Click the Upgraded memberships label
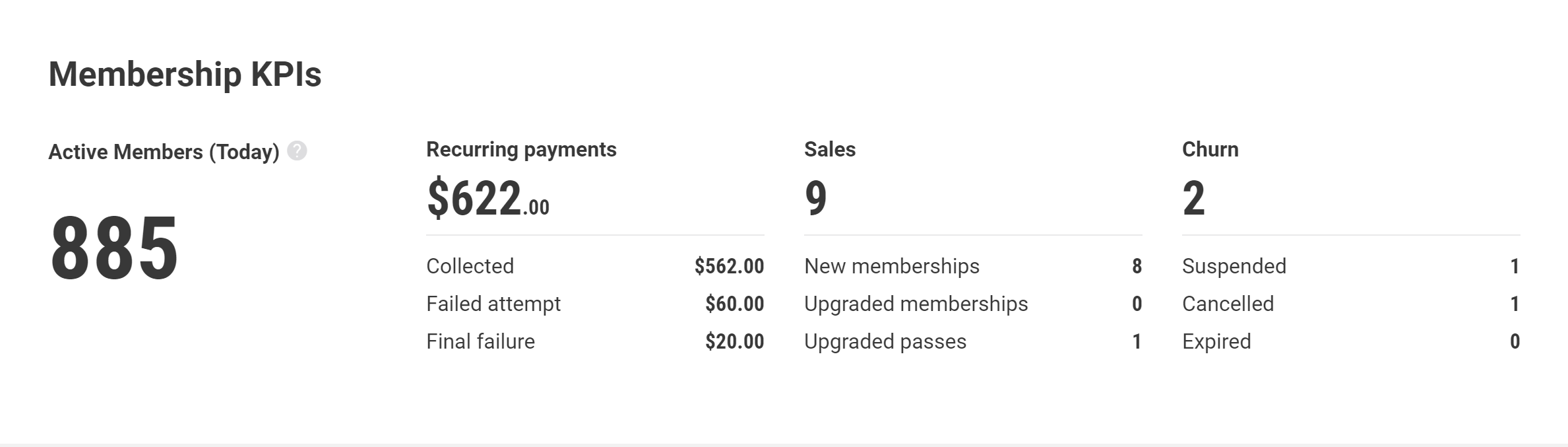 pyautogui.click(x=916, y=304)
